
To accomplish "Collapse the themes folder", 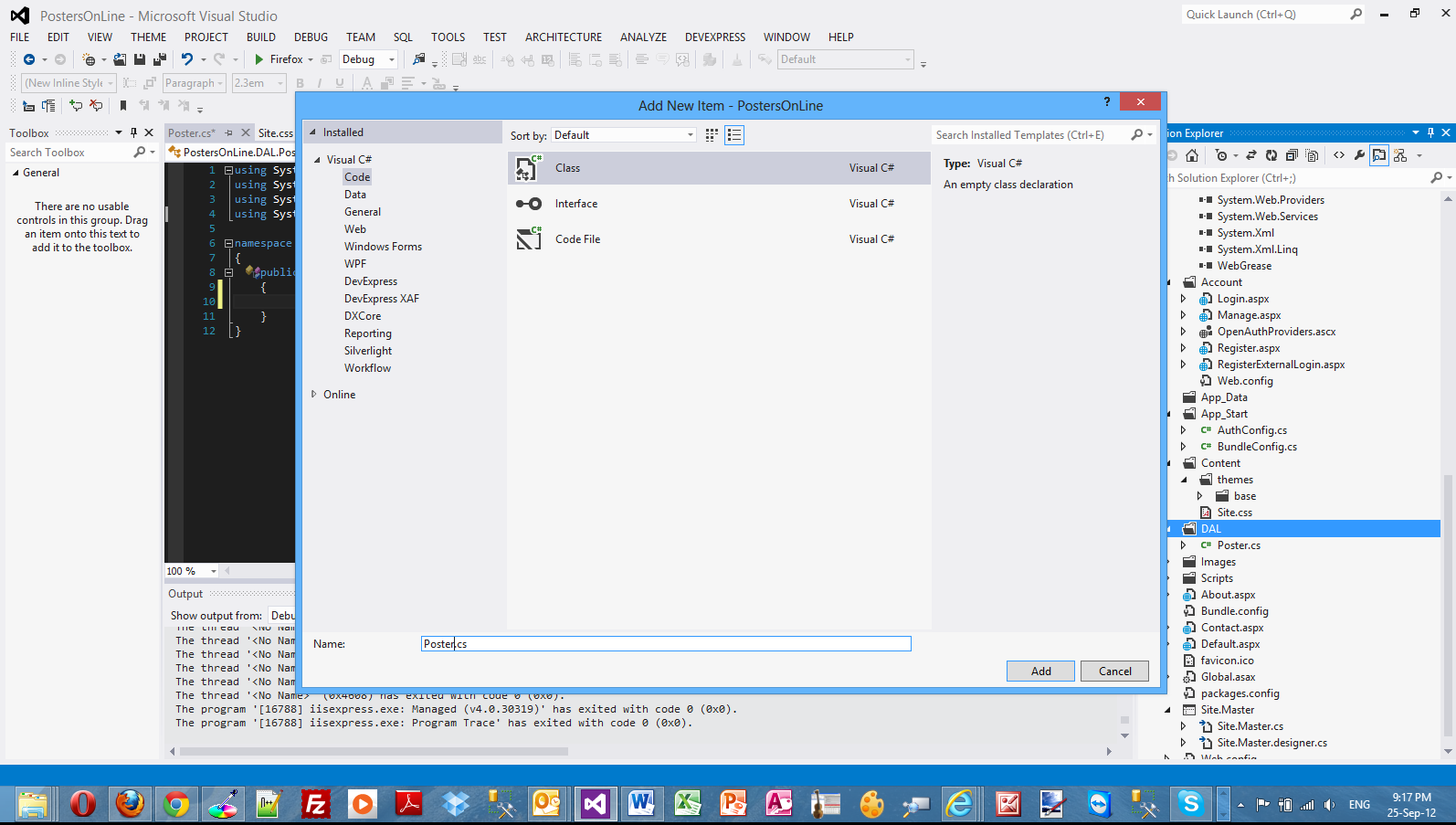I will click(x=1184, y=480).
